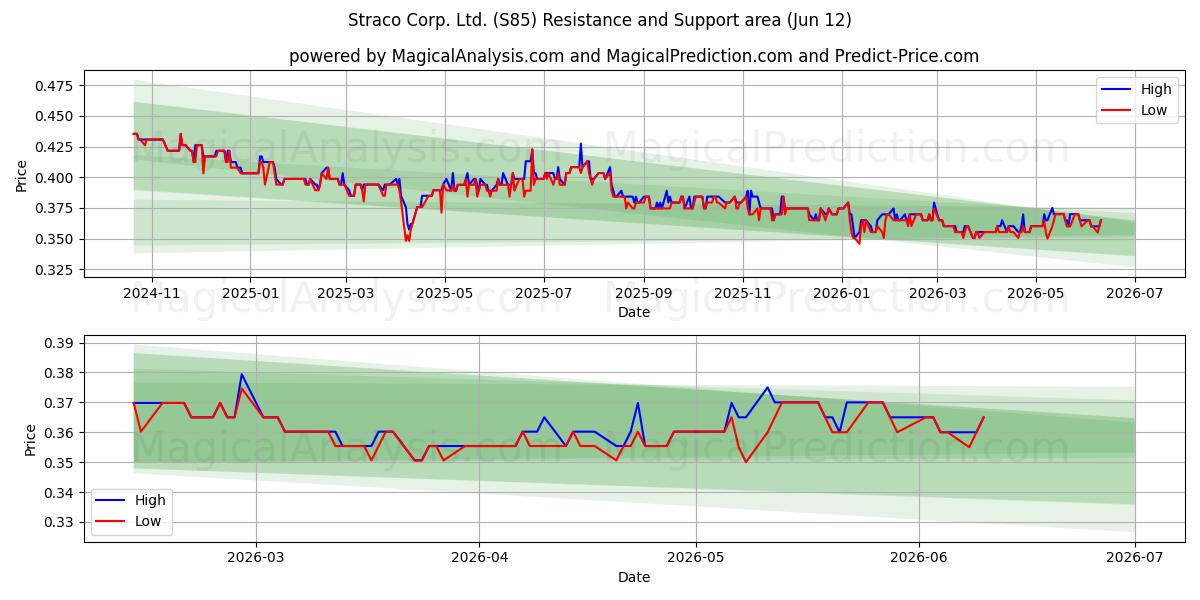Click the '0.33' price tick on lower chart
The width and height of the screenshot is (1200, 600).
coord(61,523)
